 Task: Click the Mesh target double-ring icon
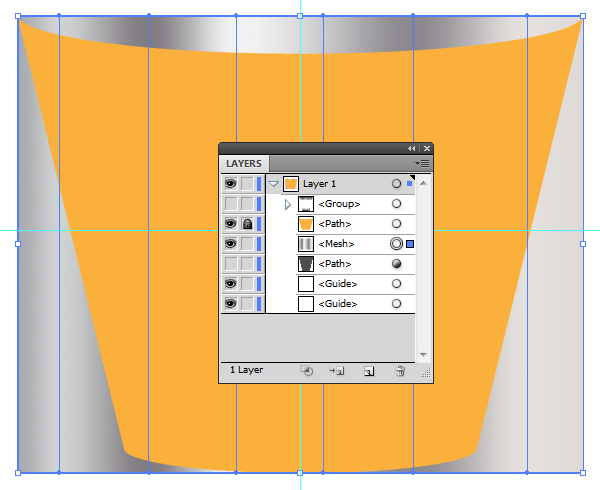[x=396, y=244]
